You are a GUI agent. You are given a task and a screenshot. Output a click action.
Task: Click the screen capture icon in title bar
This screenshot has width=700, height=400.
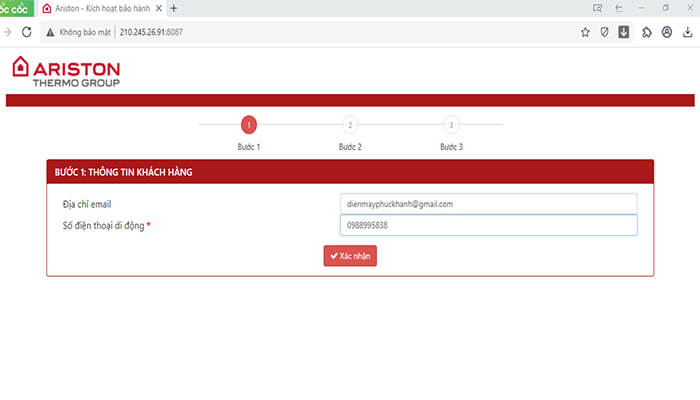(x=597, y=8)
